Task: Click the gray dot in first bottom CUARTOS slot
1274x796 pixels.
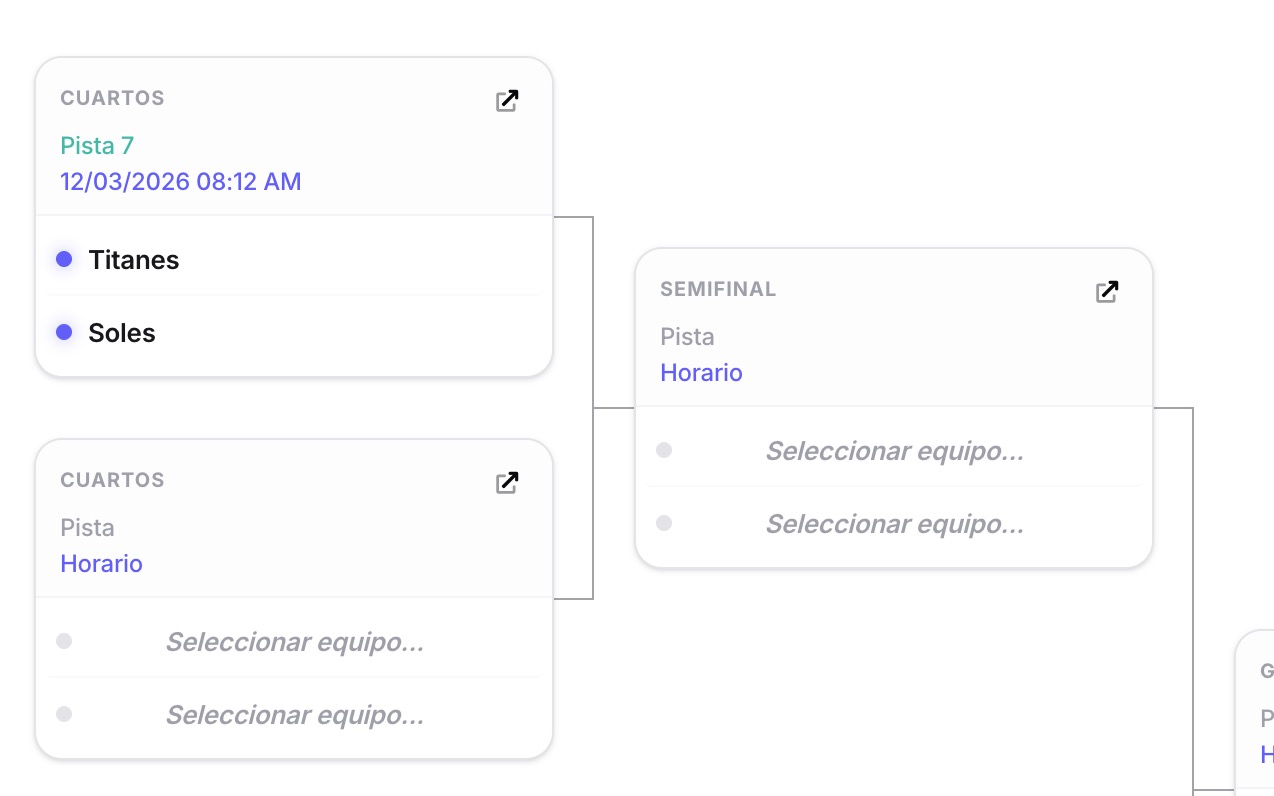Action: tap(63, 642)
